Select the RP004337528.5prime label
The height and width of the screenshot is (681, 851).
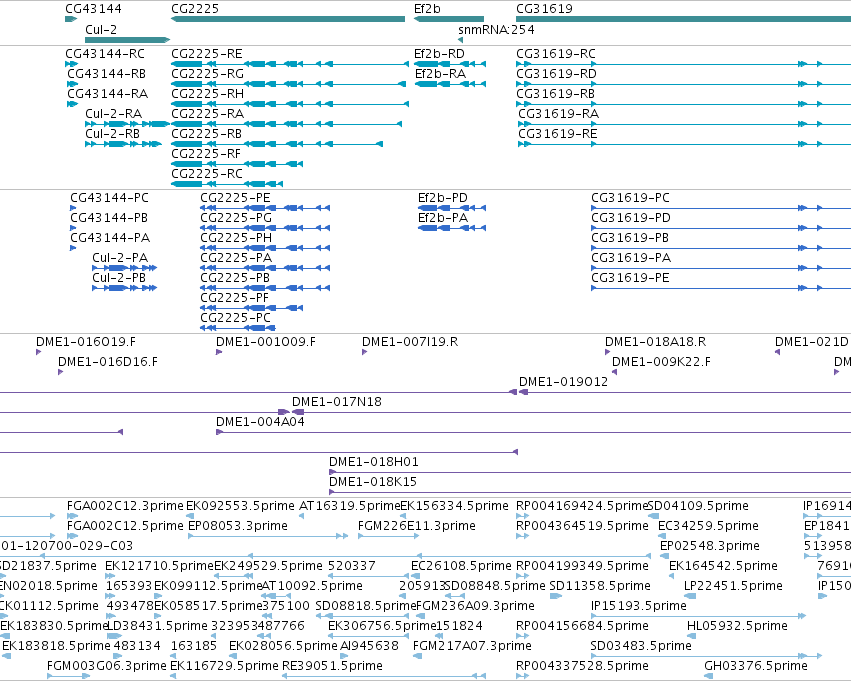(582, 667)
